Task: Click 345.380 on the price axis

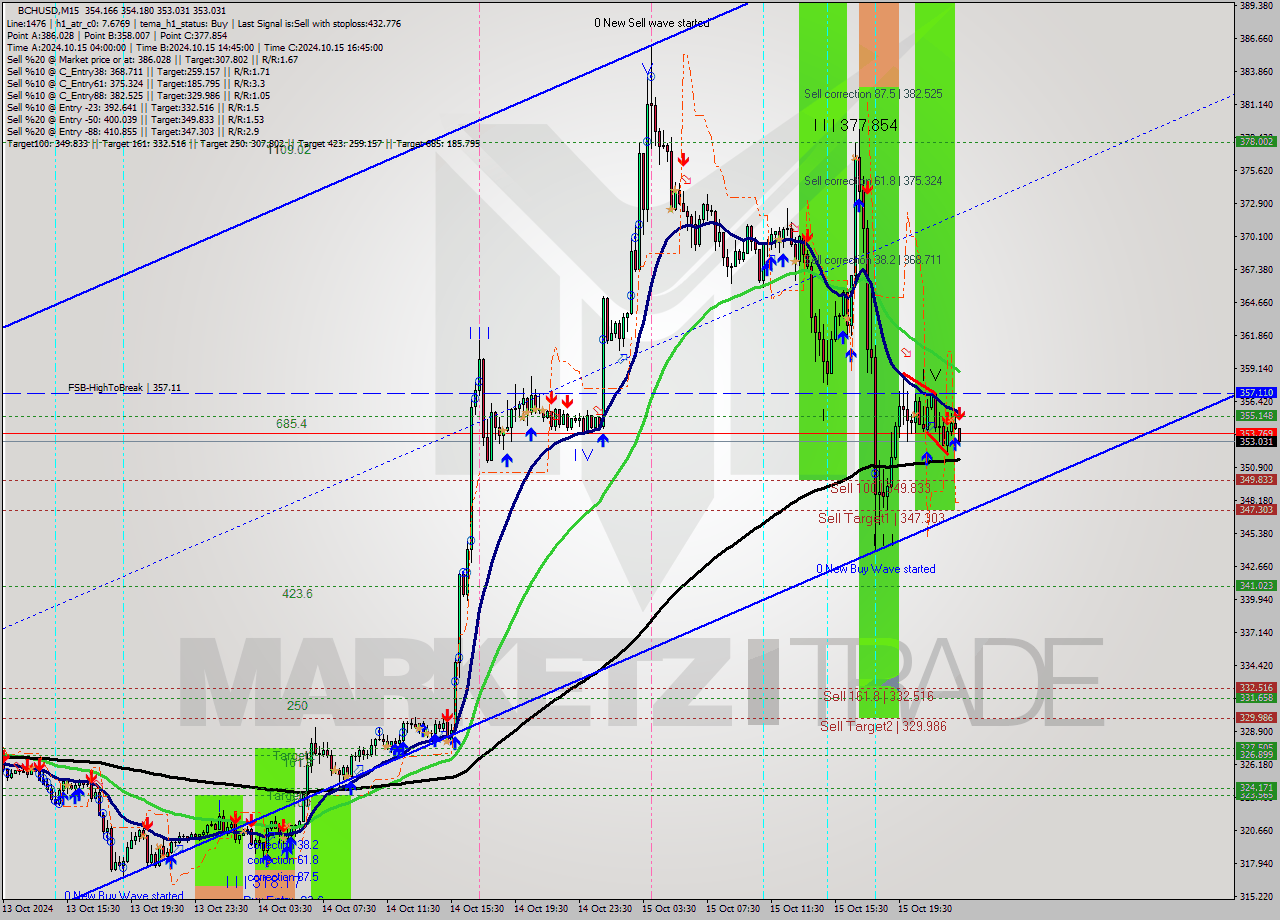Action: [x=1256, y=534]
